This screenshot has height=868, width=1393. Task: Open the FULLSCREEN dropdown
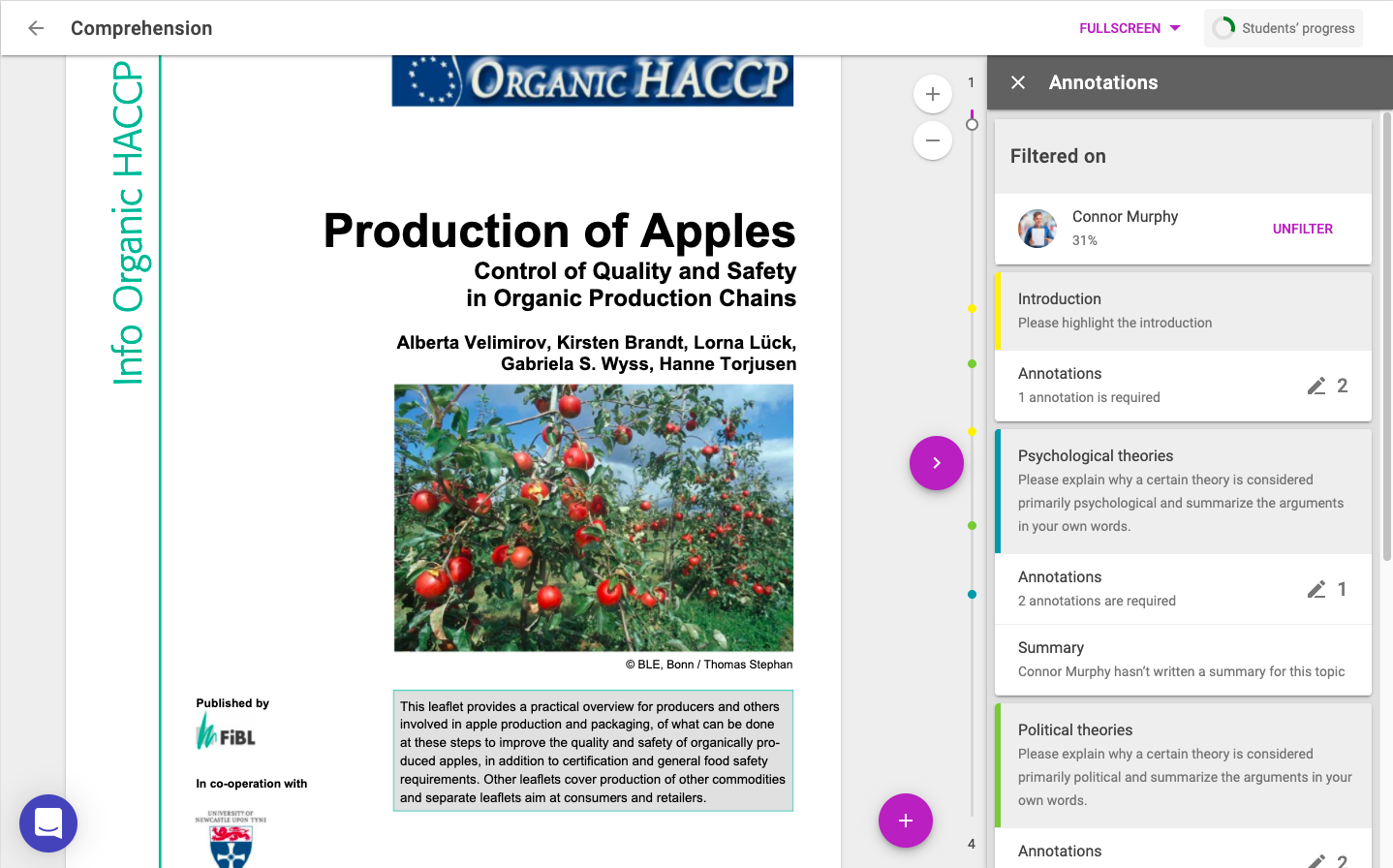tap(1130, 28)
